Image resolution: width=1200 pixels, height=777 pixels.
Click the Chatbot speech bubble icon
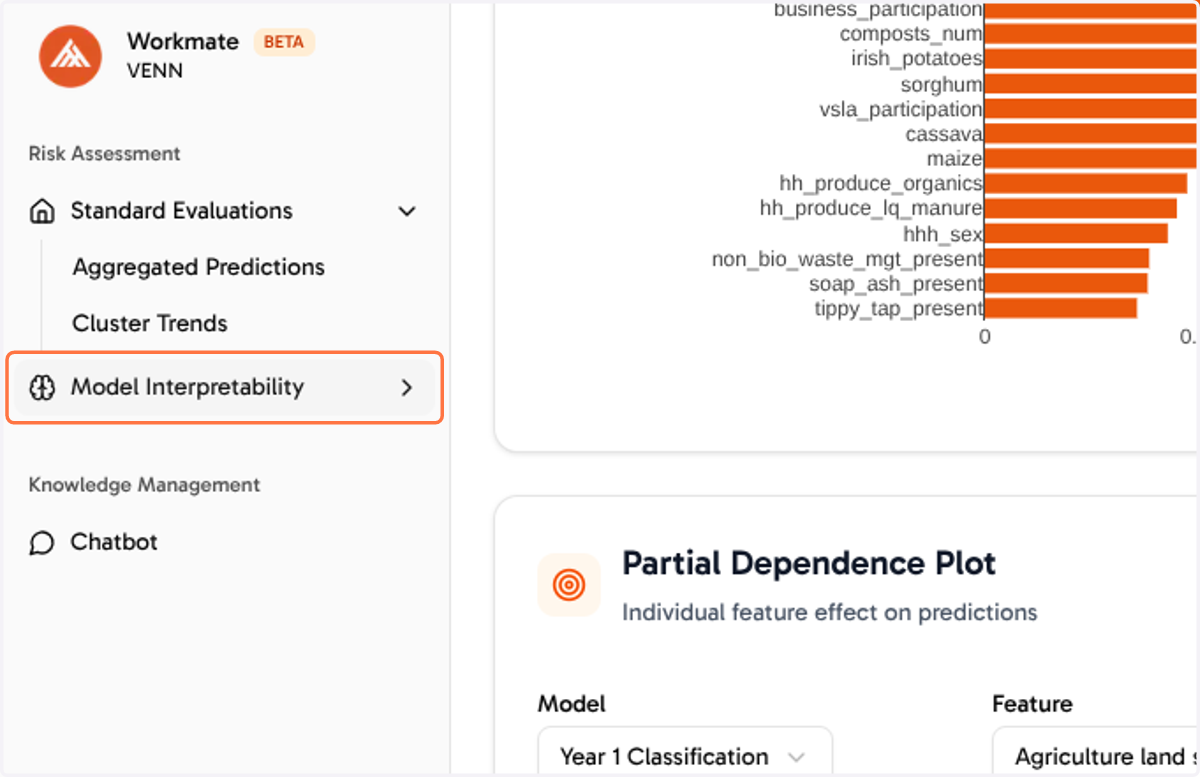(x=42, y=542)
